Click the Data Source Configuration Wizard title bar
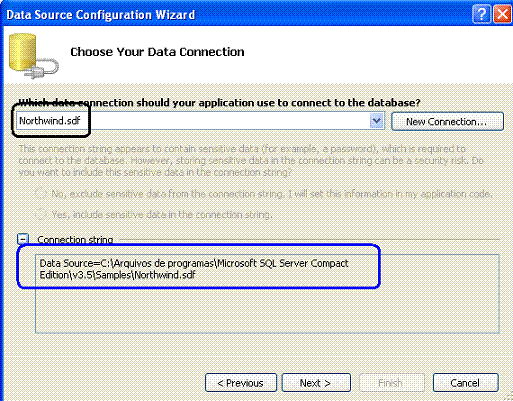Image resolution: width=513 pixels, height=401 pixels. (x=233, y=14)
